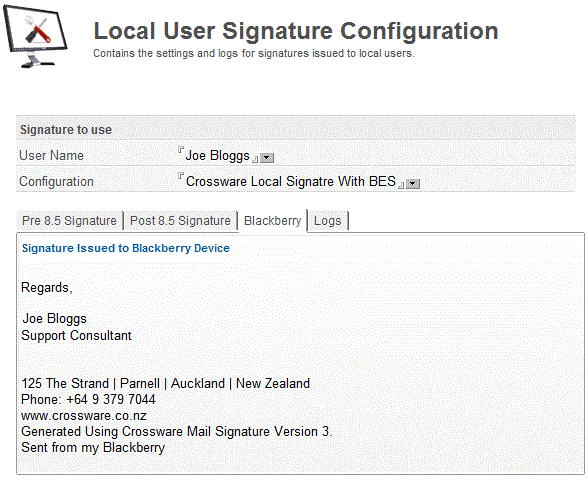Select the Blackberry tab
The width and height of the screenshot is (588, 480).
point(273,220)
